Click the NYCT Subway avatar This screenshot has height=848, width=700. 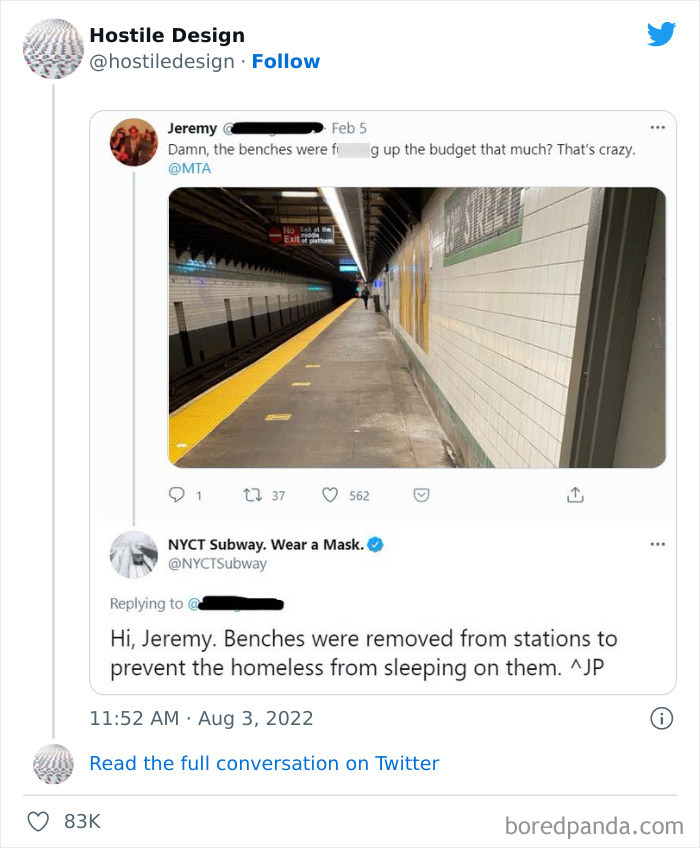[x=134, y=556]
